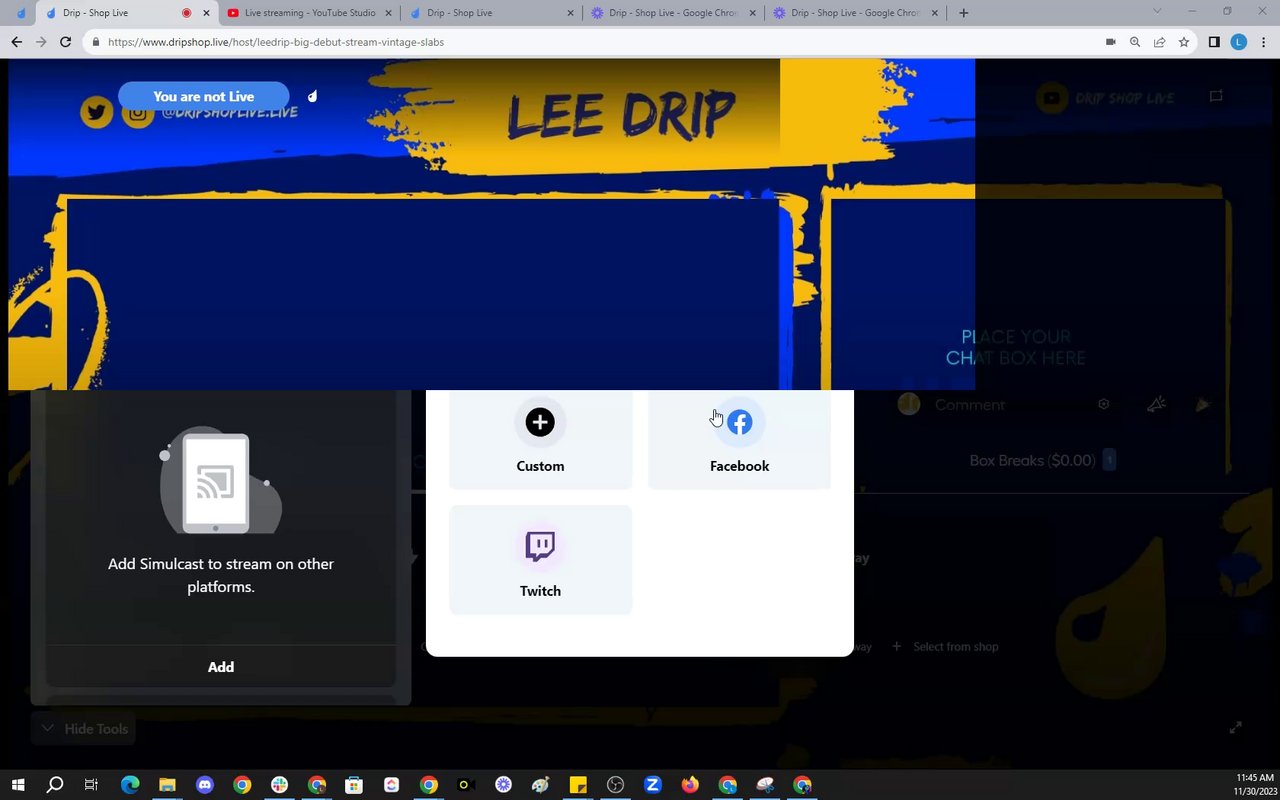Choose Twitch as simulcast platform
Image resolution: width=1280 pixels, height=800 pixels.
(540, 560)
